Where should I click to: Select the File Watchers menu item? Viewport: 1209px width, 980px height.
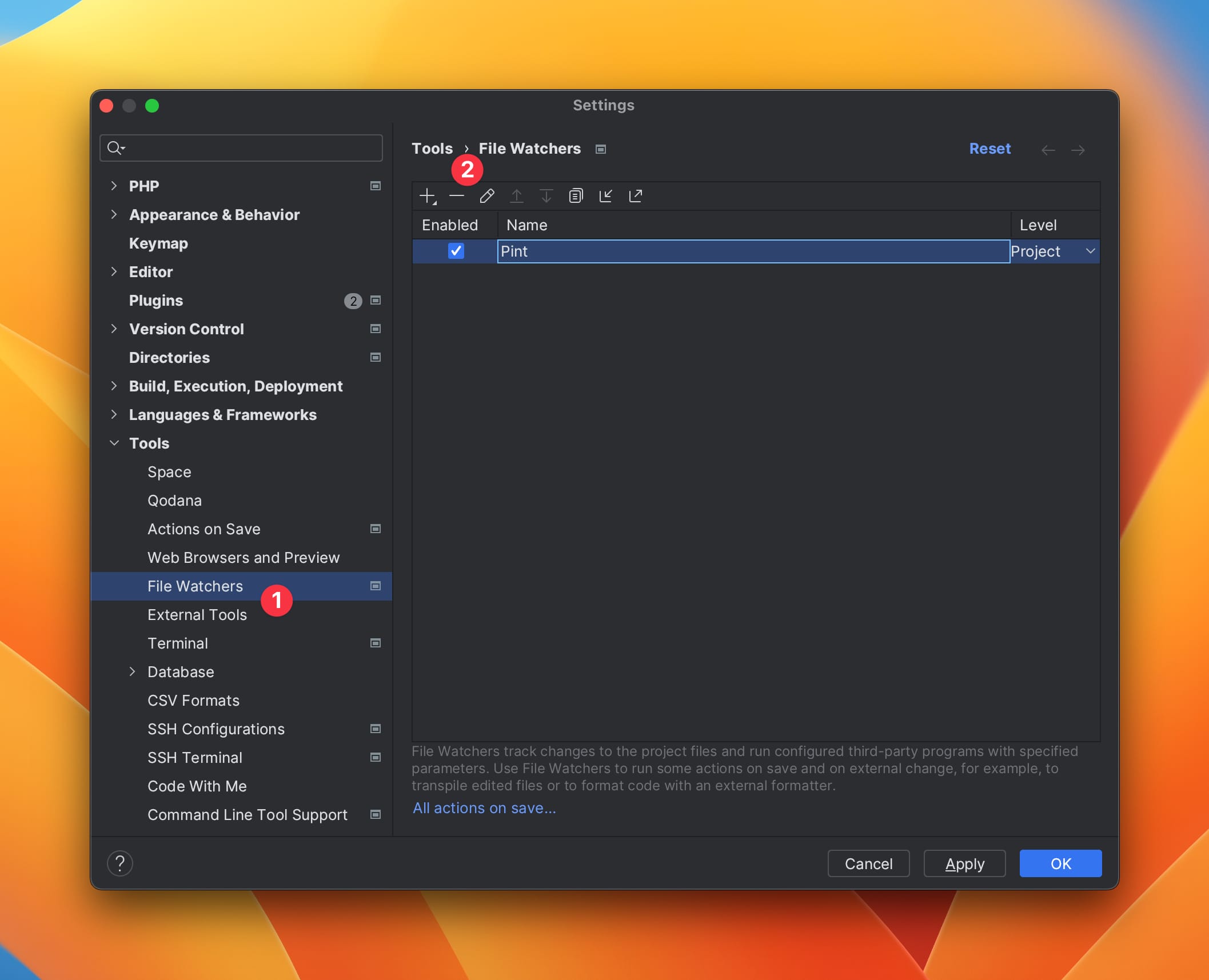pos(195,586)
